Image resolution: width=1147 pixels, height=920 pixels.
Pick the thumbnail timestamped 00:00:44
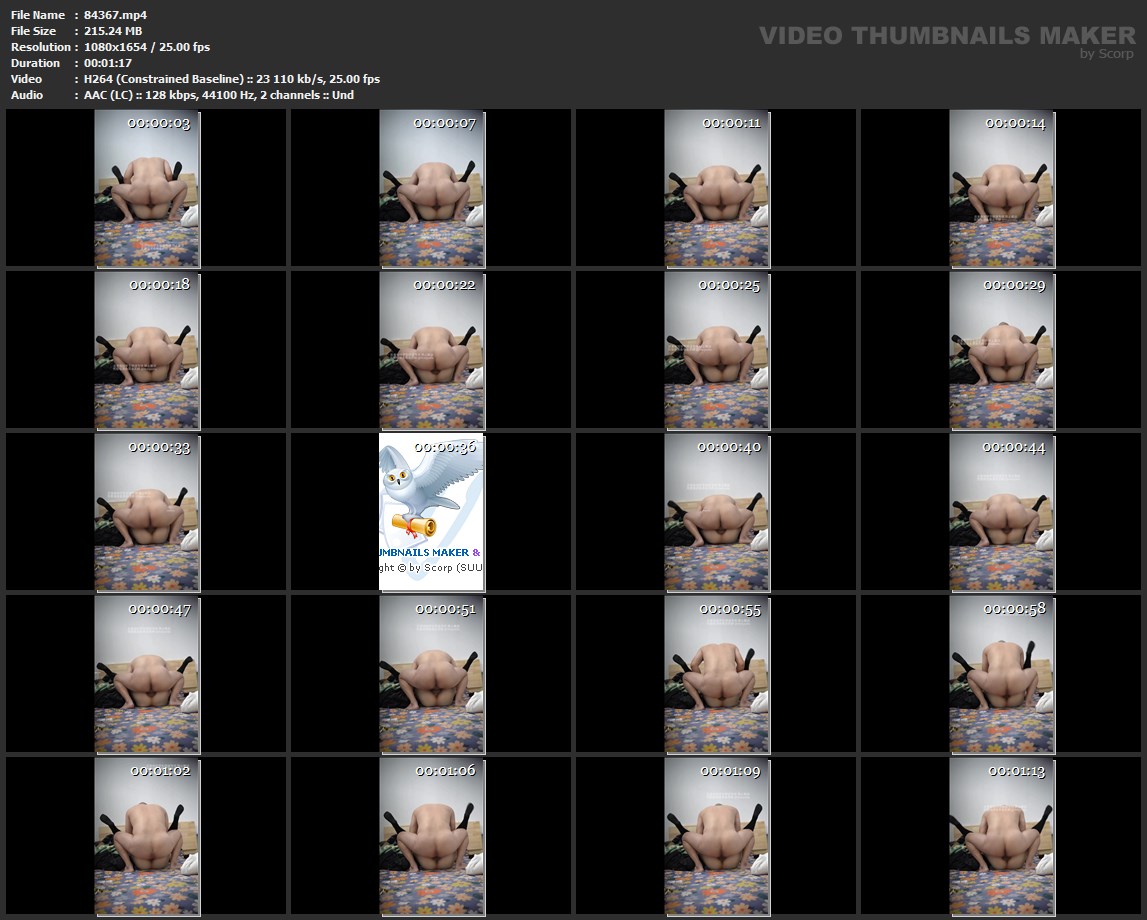[1002, 513]
